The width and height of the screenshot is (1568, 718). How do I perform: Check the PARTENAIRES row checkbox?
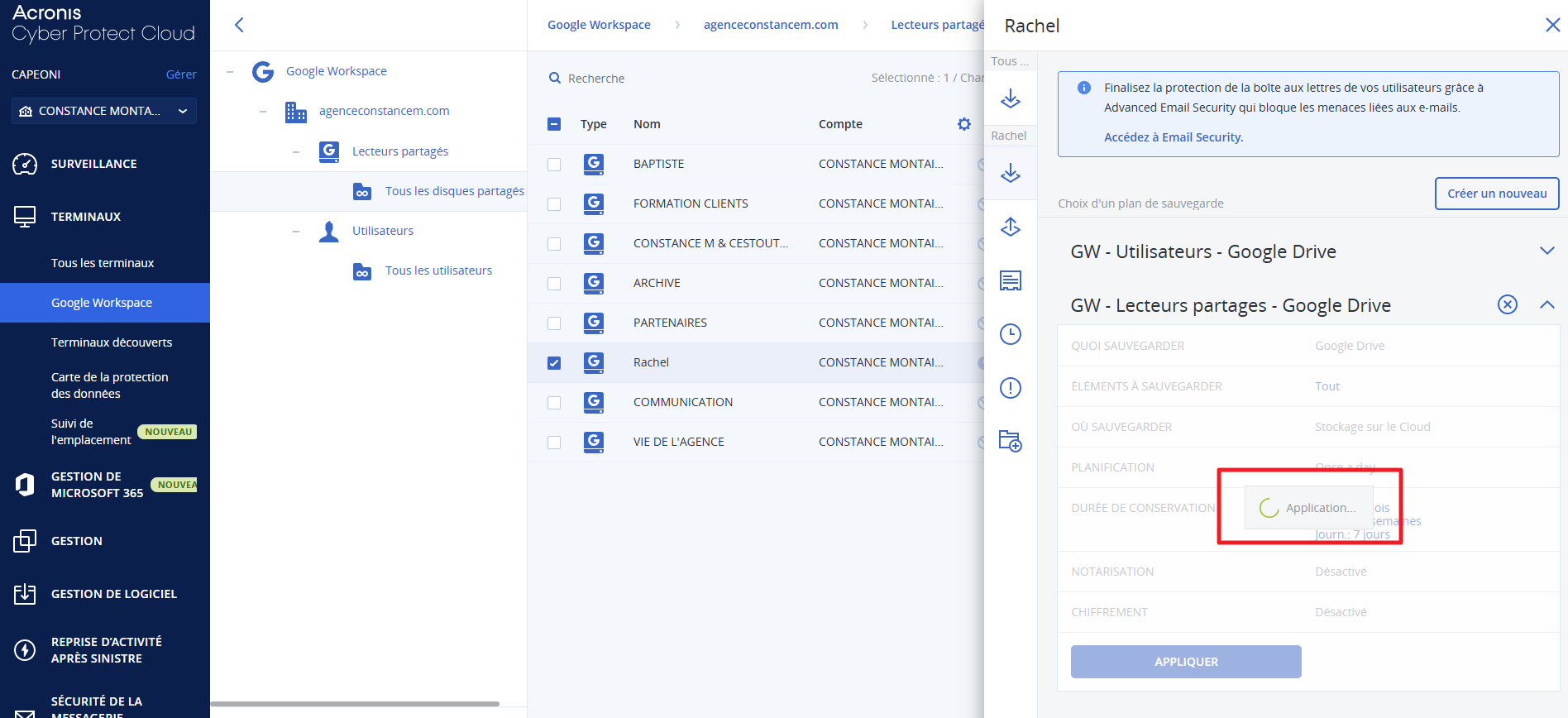(x=554, y=323)
